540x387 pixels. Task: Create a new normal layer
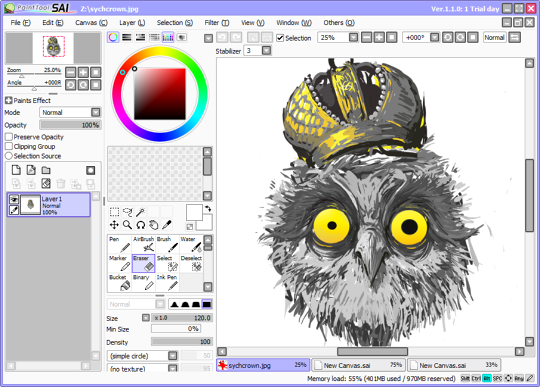pyautogui.click(x=16, y=170)
